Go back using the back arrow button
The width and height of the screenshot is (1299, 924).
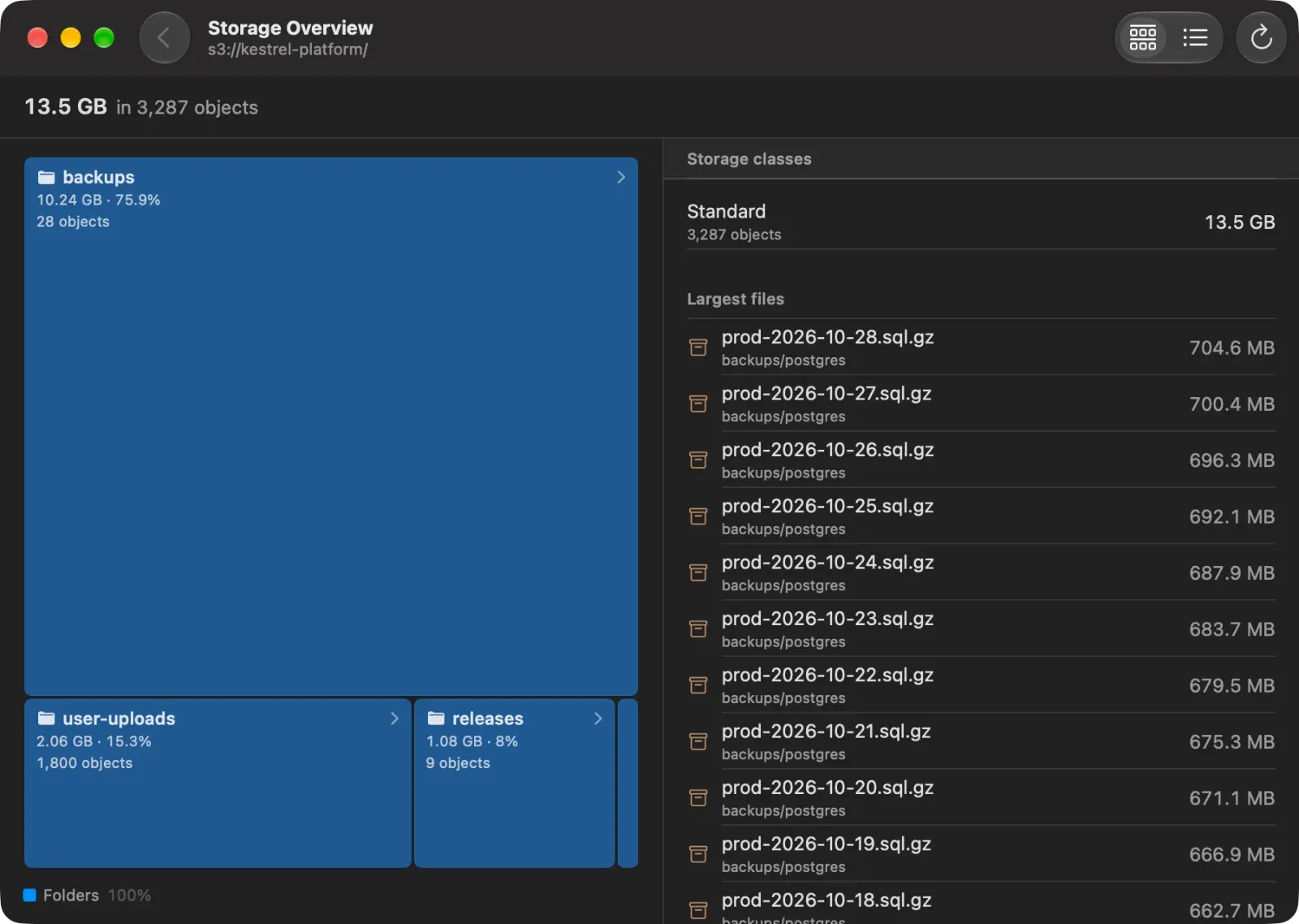[x=164, y=37]
